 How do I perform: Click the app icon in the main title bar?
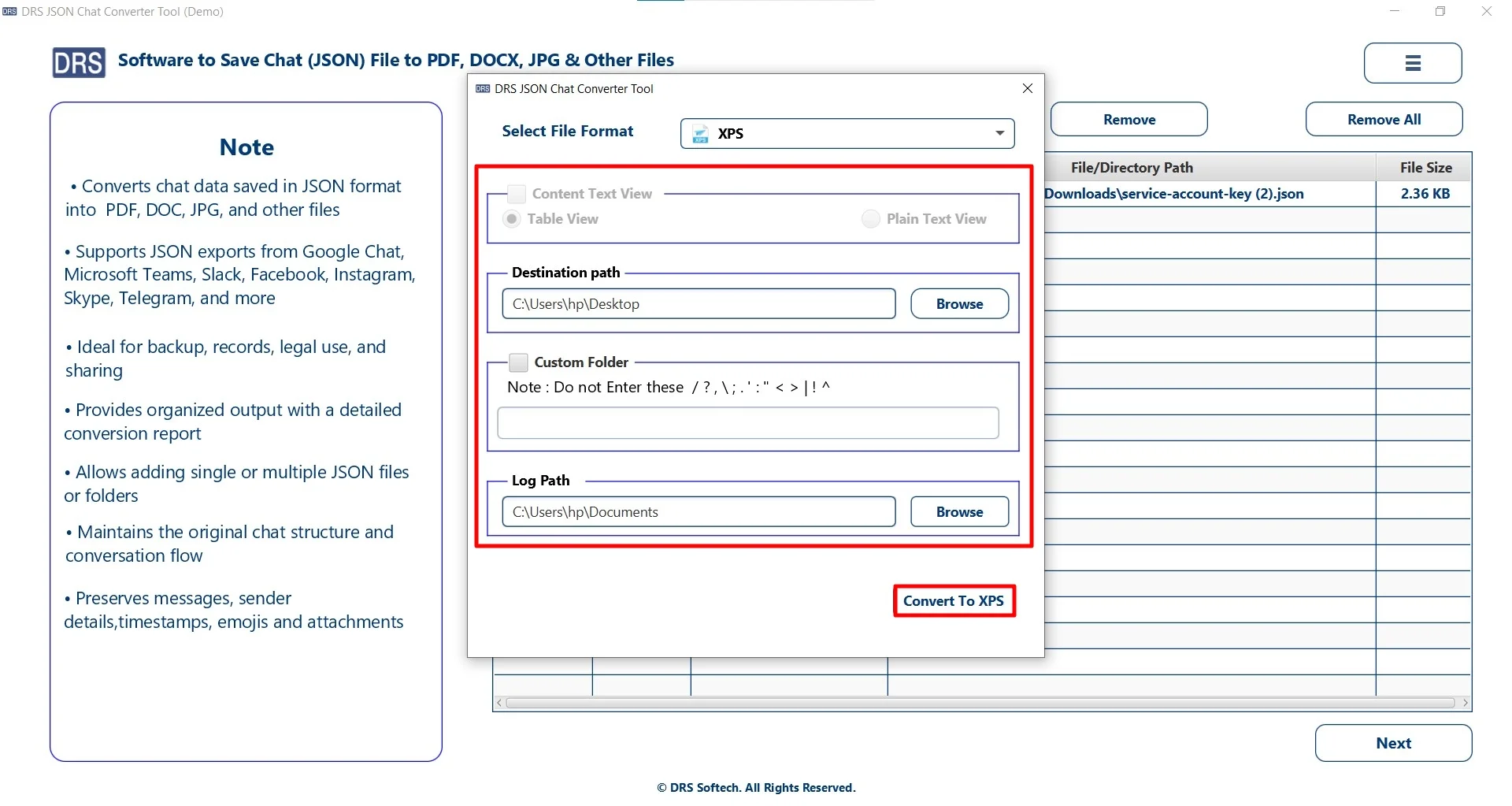point(9,11)
